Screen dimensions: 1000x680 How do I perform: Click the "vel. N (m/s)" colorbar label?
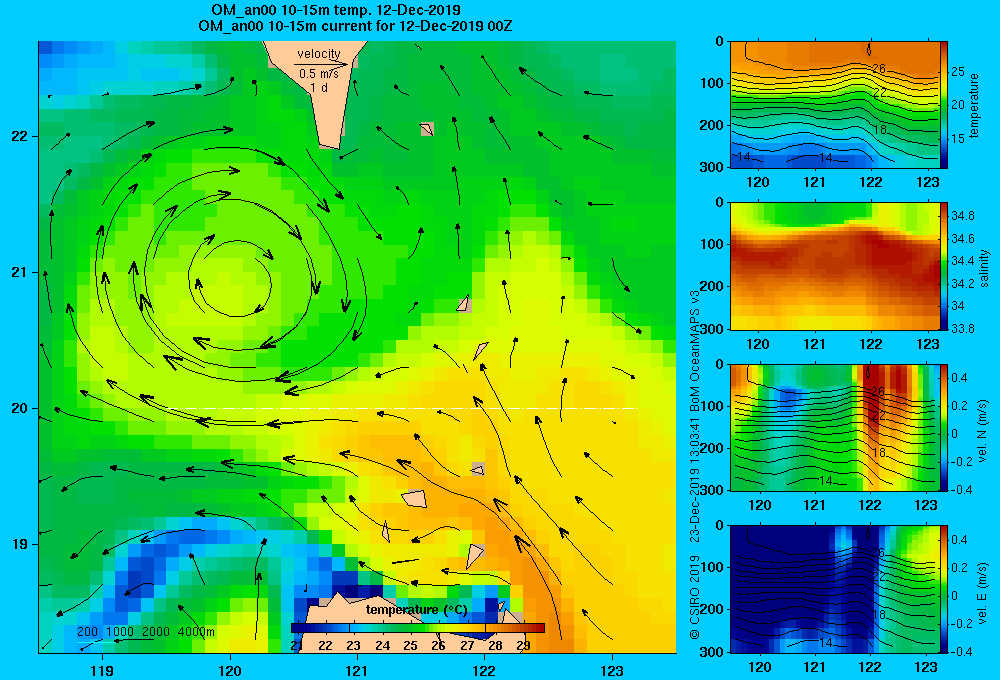coord(982,431)
